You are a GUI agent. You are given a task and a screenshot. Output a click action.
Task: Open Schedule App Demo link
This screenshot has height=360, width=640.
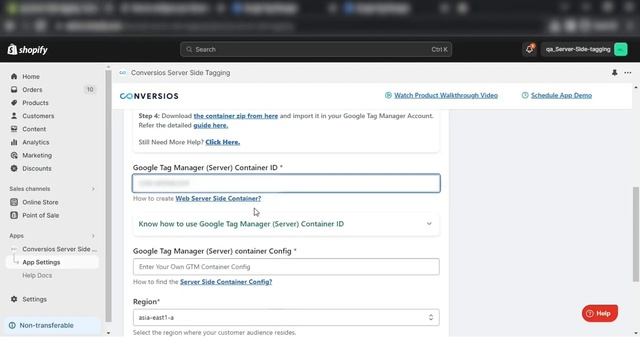[561, 95]
